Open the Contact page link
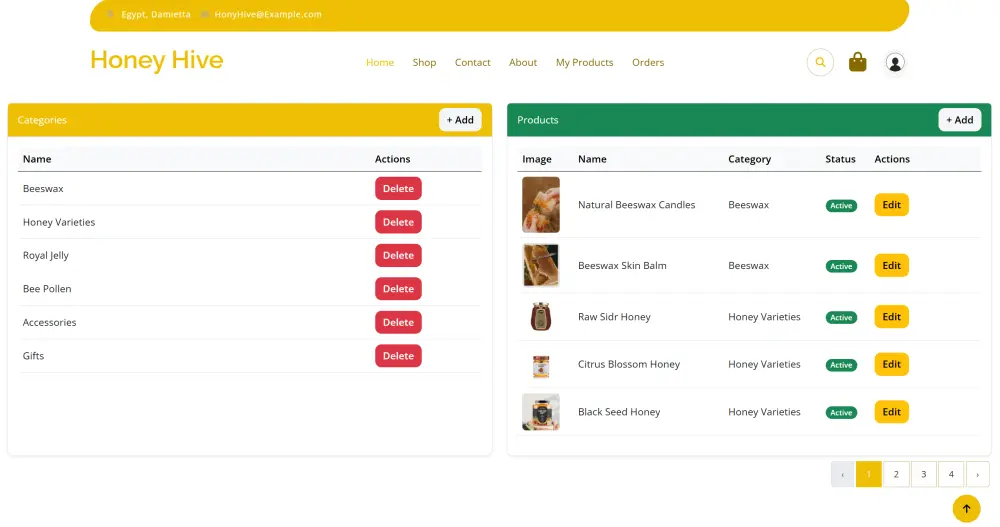This screenshot has width=1000, height=527. [x=473, y=63]
